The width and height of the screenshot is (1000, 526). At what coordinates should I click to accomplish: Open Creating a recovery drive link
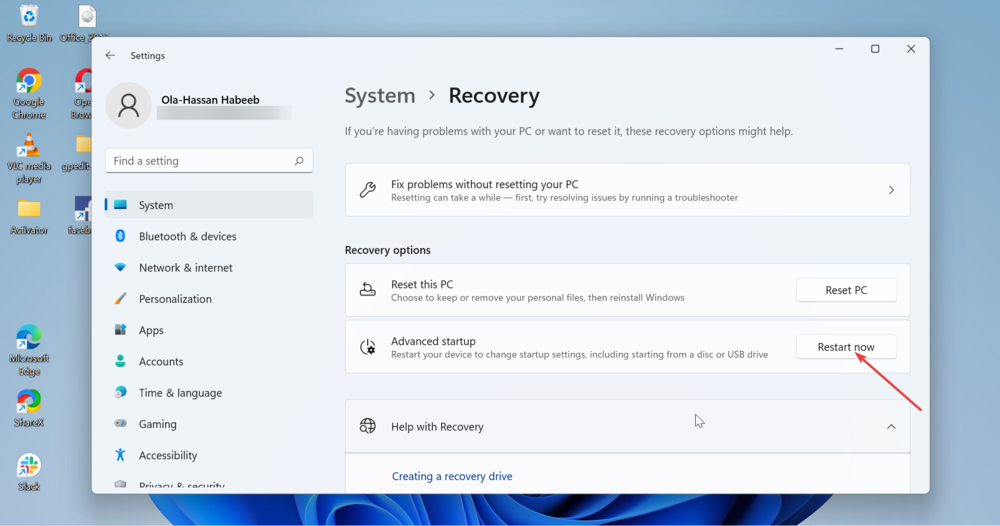pyautogui.click(x=452, y=476)
